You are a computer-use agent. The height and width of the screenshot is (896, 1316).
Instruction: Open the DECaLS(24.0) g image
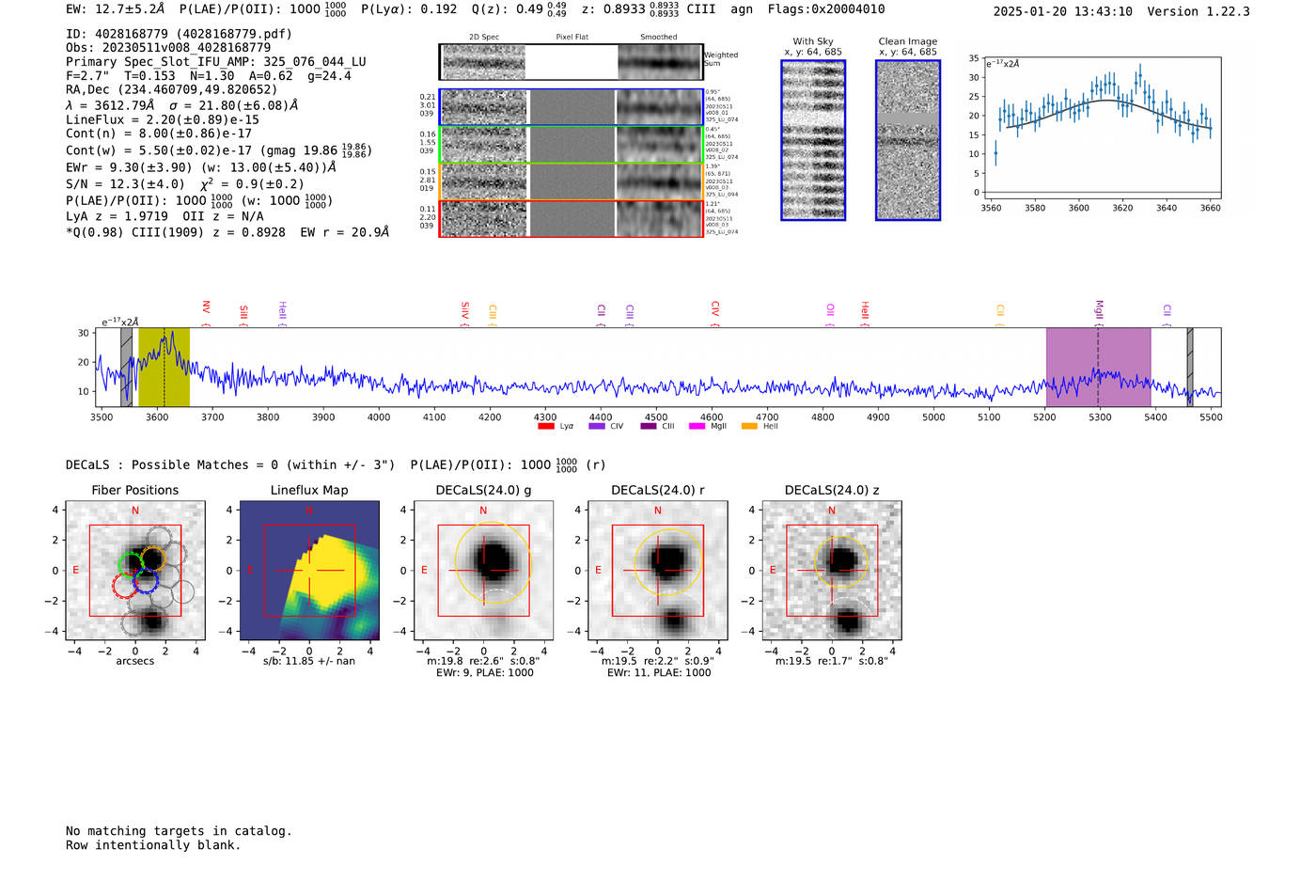point(484,571)
